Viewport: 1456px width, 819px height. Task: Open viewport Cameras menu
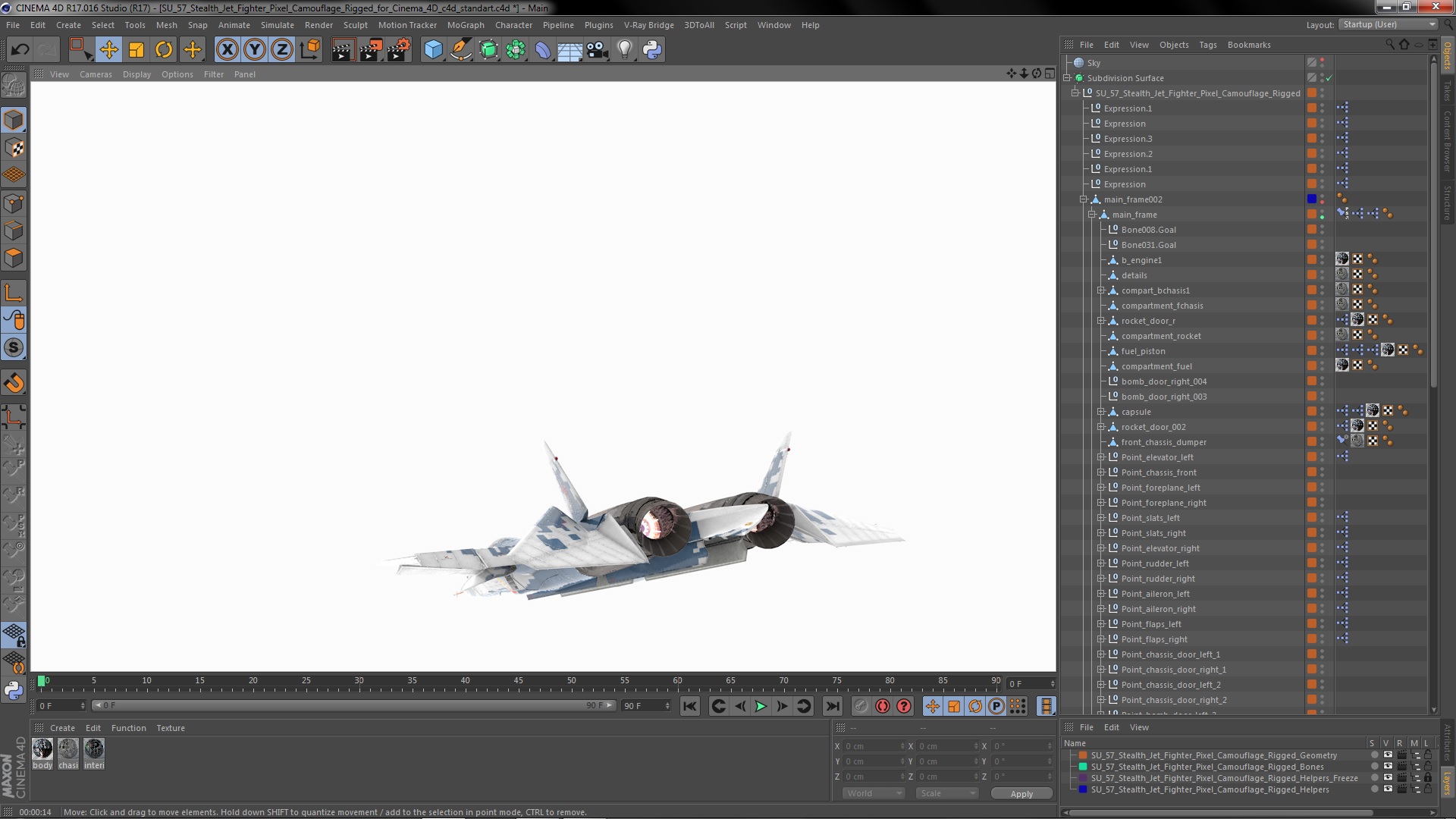[x=96, y=74]
